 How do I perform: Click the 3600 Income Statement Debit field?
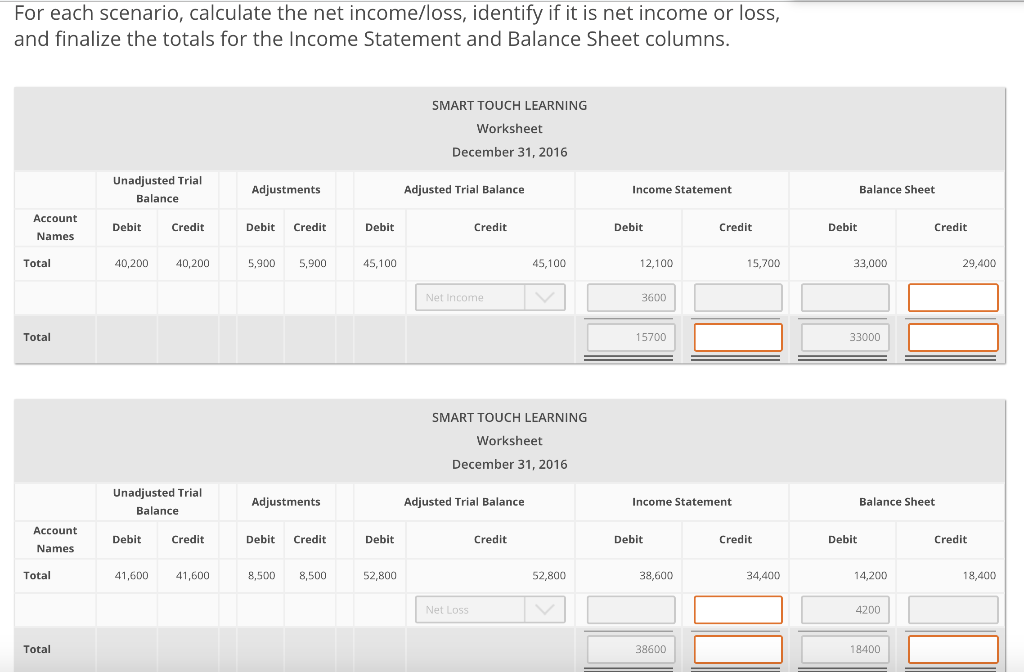coord(629,297)
